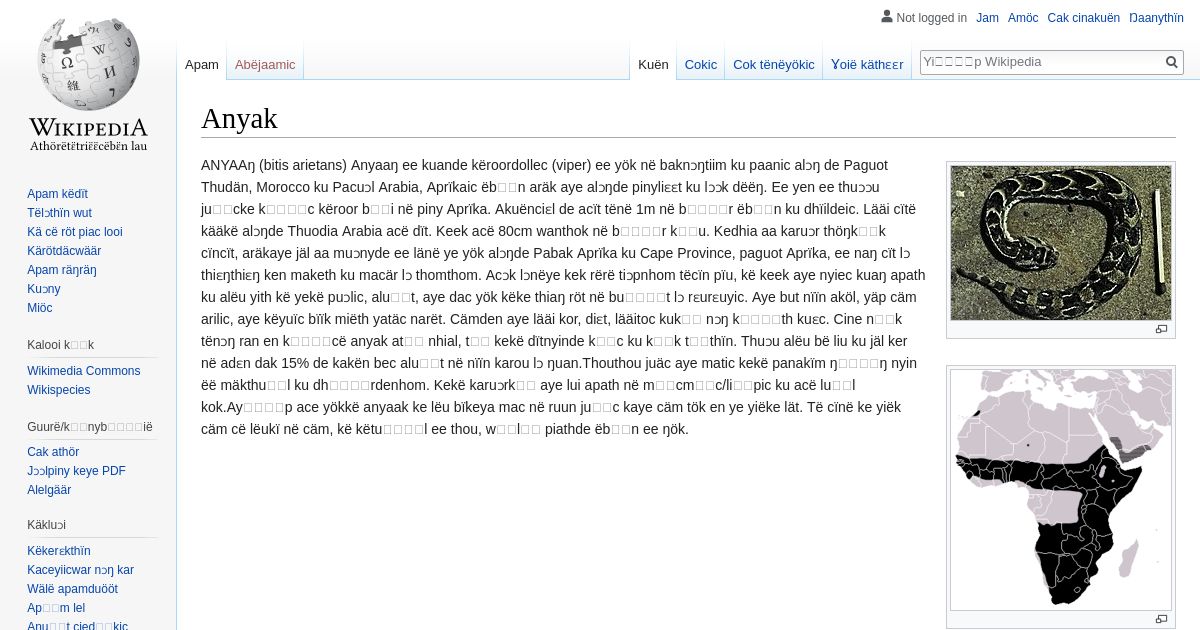Open the Cak cinakuën link
This screenshot has height=630, width=1200.
(x=1084, y=17)
